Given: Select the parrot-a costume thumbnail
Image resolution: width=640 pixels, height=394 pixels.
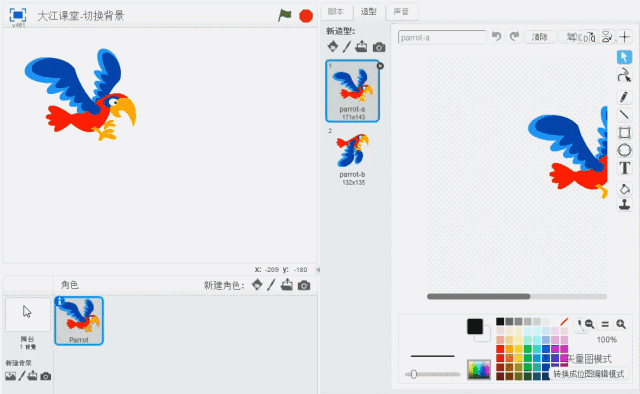Looking at the screenshot, I should 353,91.
